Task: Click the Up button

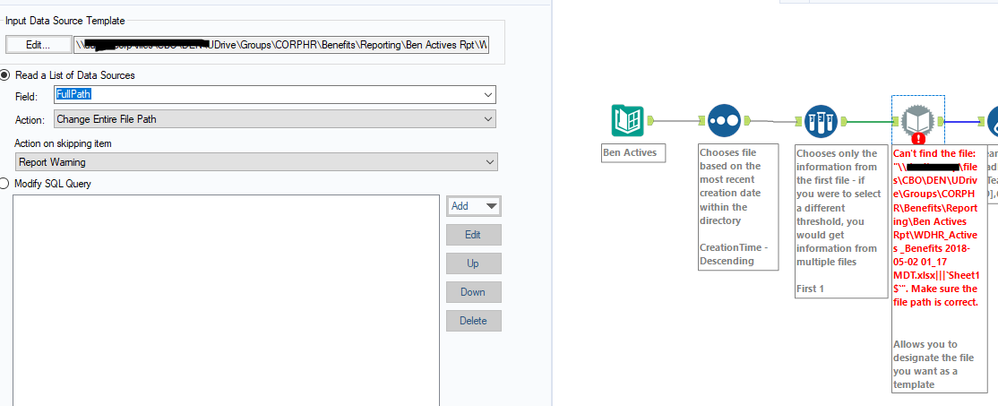Action: [474, 263]
